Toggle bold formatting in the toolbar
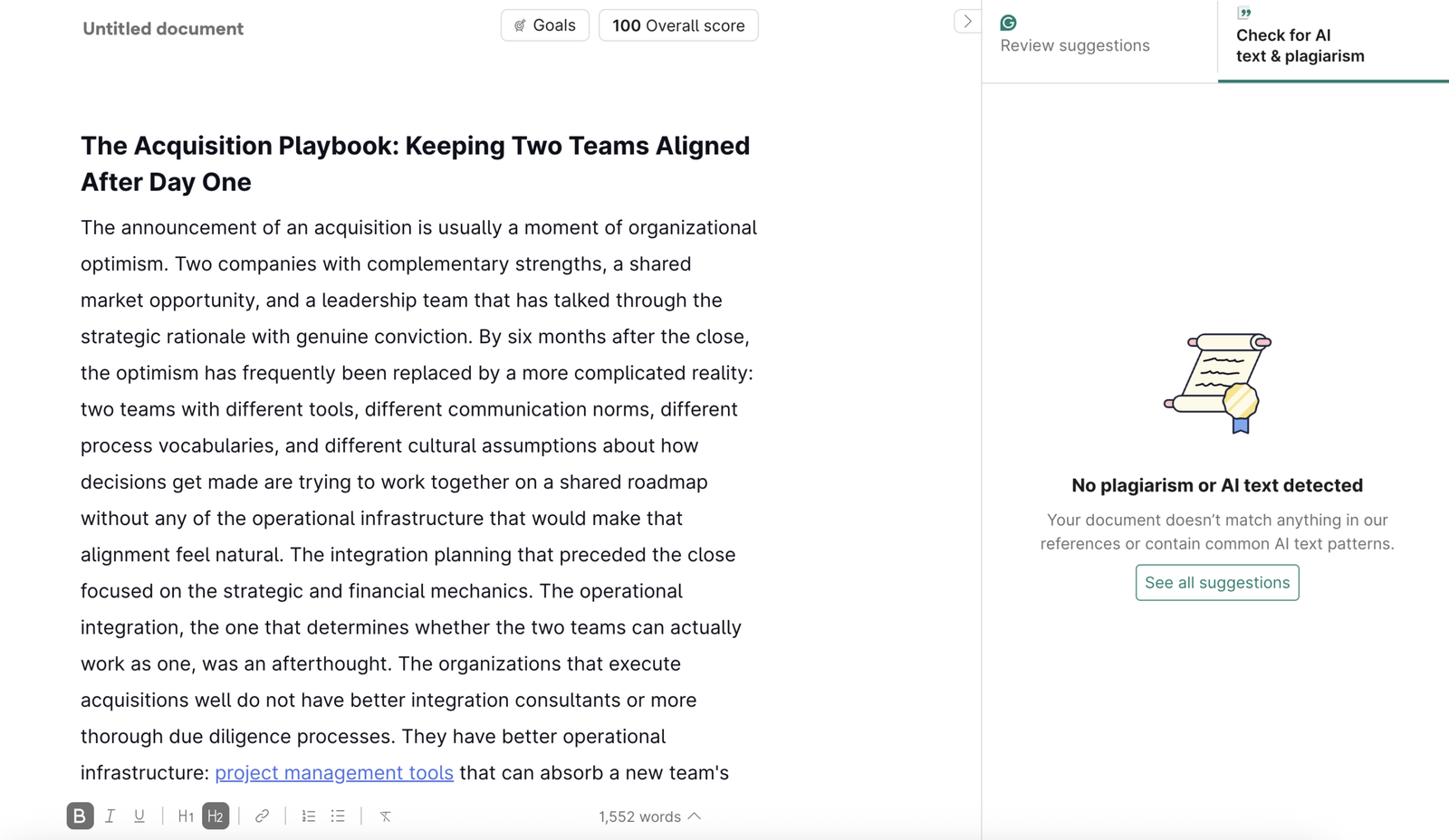1449x840 pixels. 80,816
